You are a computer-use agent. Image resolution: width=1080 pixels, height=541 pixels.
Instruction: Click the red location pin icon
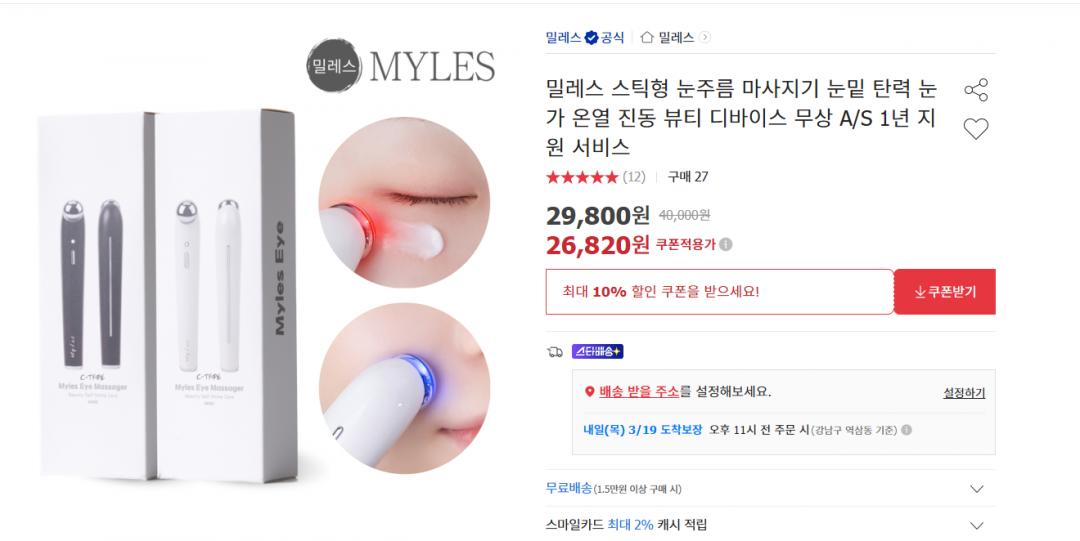pyautogui.click(x=589, y=391)
